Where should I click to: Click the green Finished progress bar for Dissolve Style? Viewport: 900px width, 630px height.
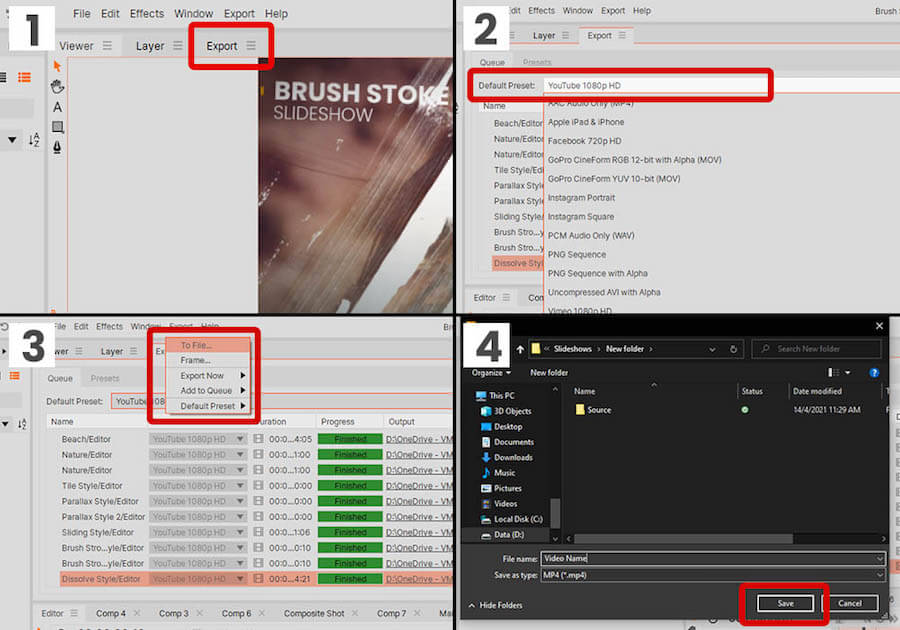tap(349, 578)
